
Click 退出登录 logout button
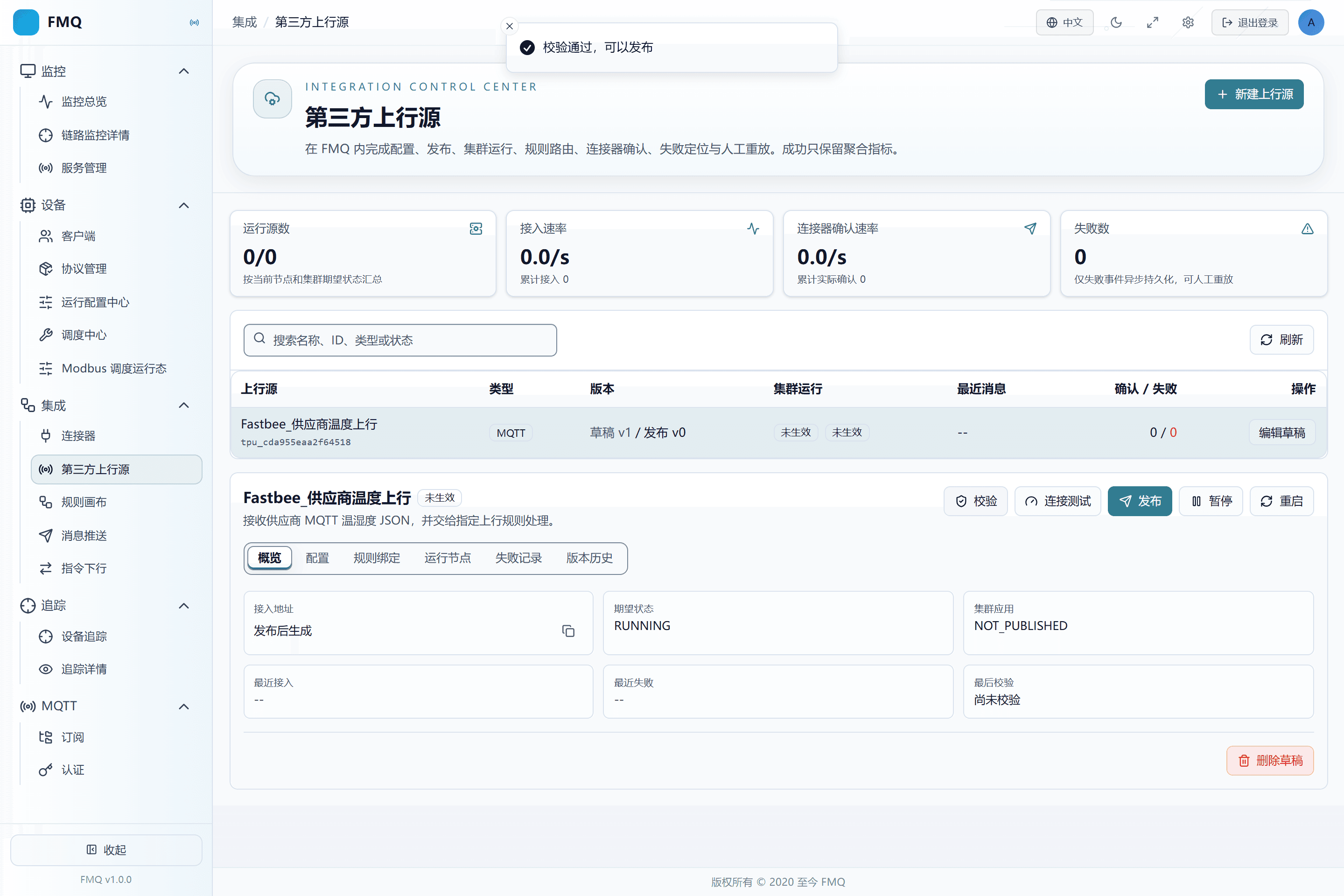click(1250, 22)
